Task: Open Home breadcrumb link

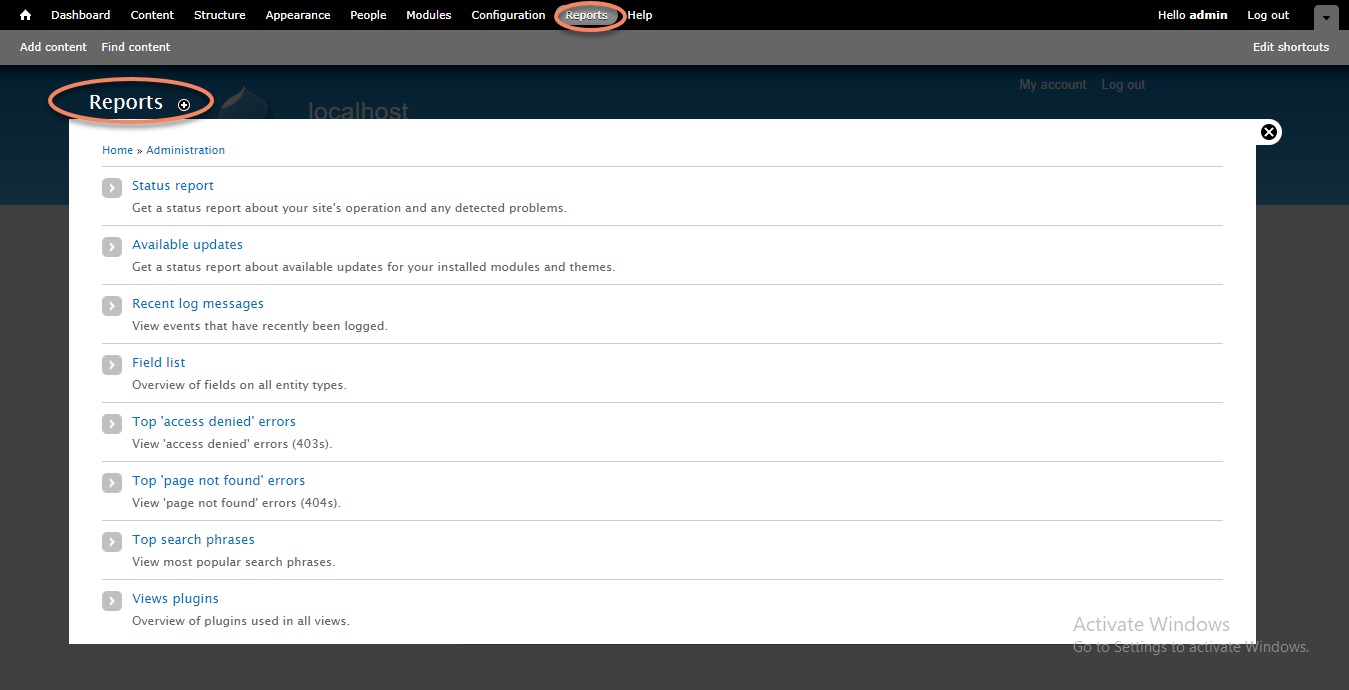Action: tap(117, 150)
